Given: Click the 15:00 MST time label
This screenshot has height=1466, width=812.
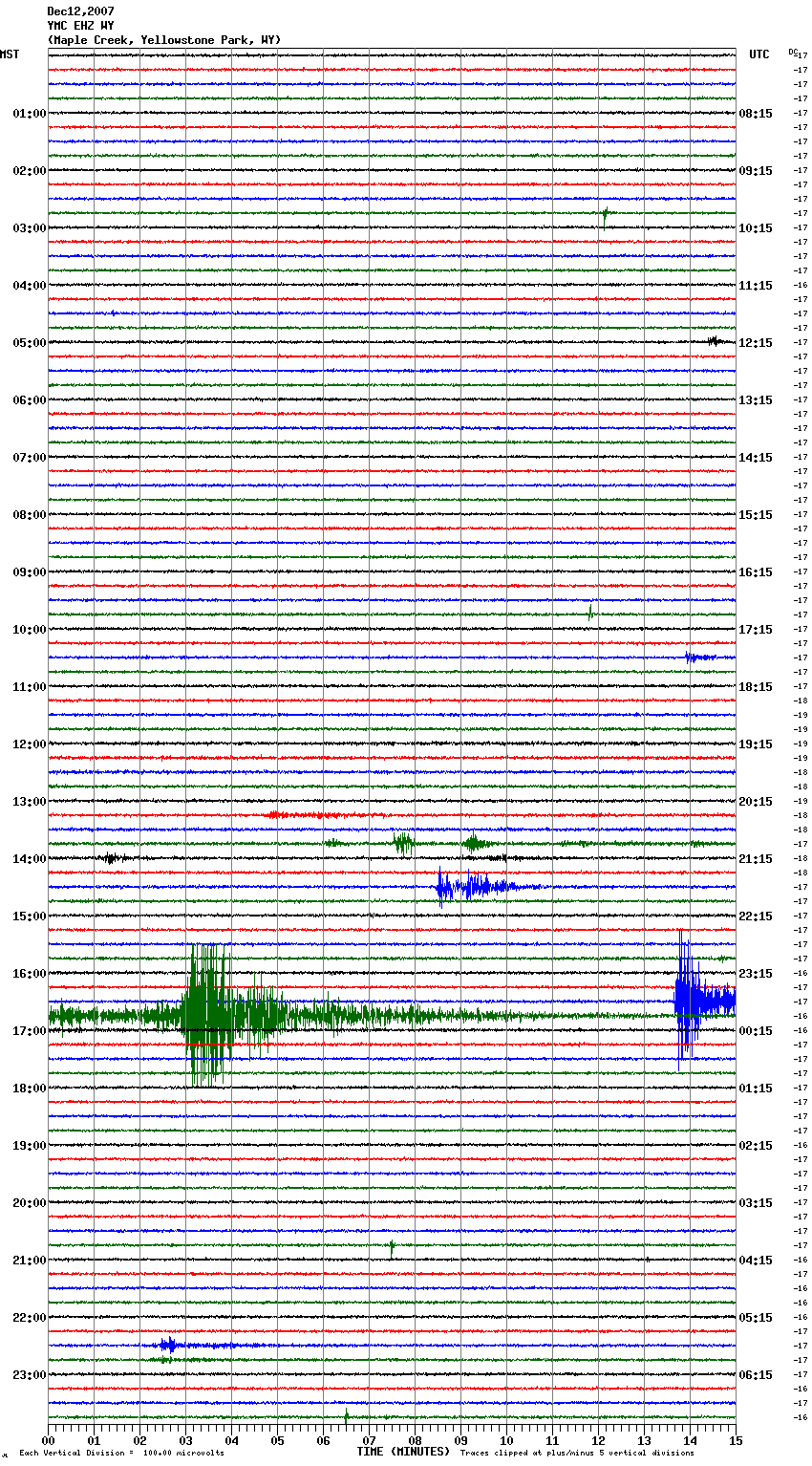Looking at the screenshot, I should point(30,916).
